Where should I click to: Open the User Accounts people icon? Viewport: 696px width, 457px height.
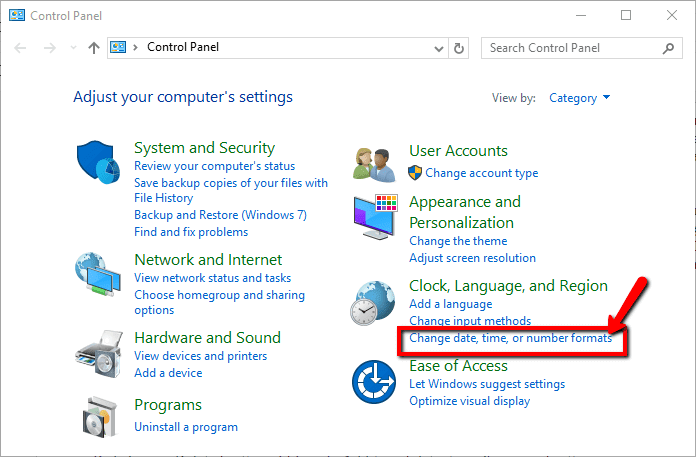[374, 165]
